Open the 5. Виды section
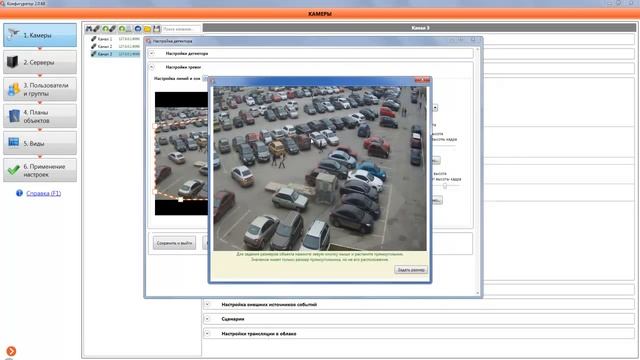 pyautogui.click(x=40, y=143)
